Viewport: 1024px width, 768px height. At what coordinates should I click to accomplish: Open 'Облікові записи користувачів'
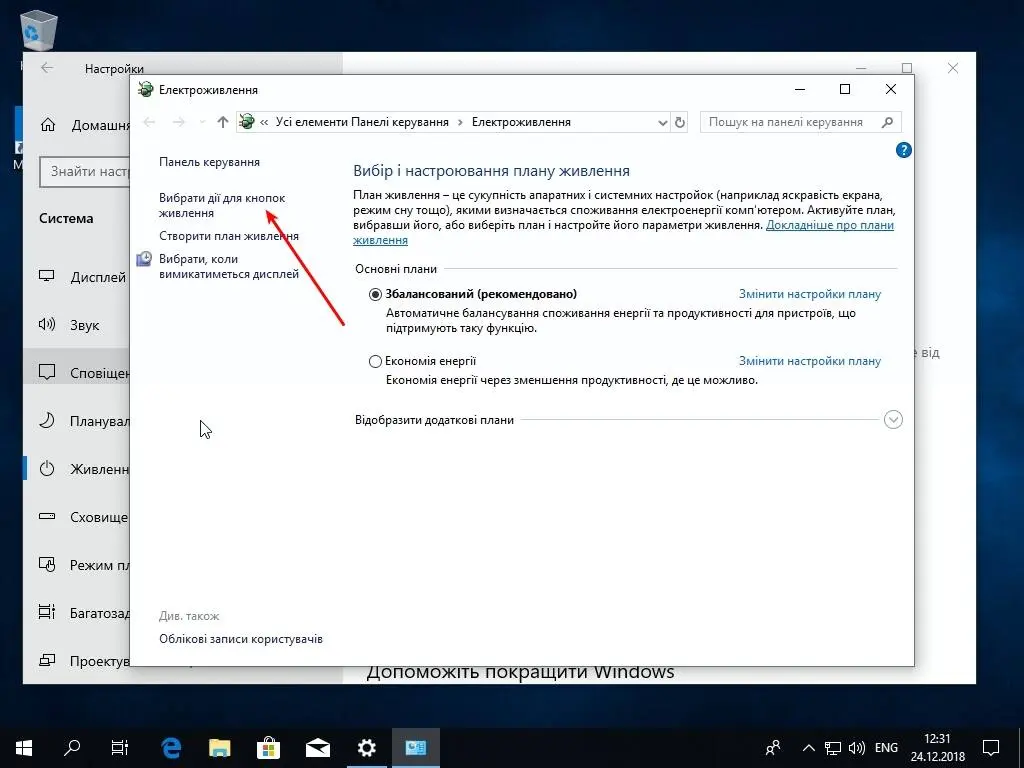tap(240, 639)
